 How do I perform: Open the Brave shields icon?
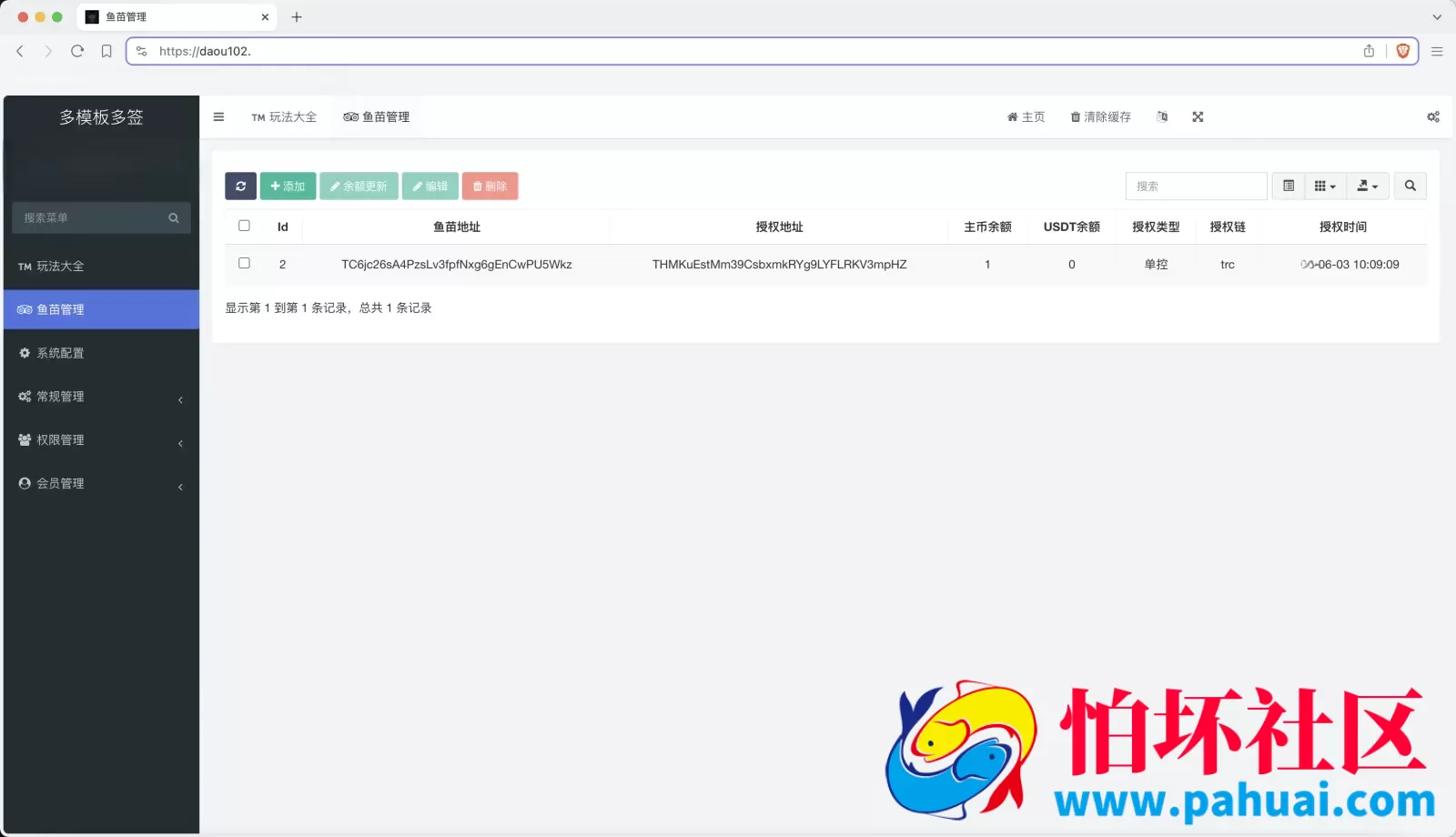1402,51
